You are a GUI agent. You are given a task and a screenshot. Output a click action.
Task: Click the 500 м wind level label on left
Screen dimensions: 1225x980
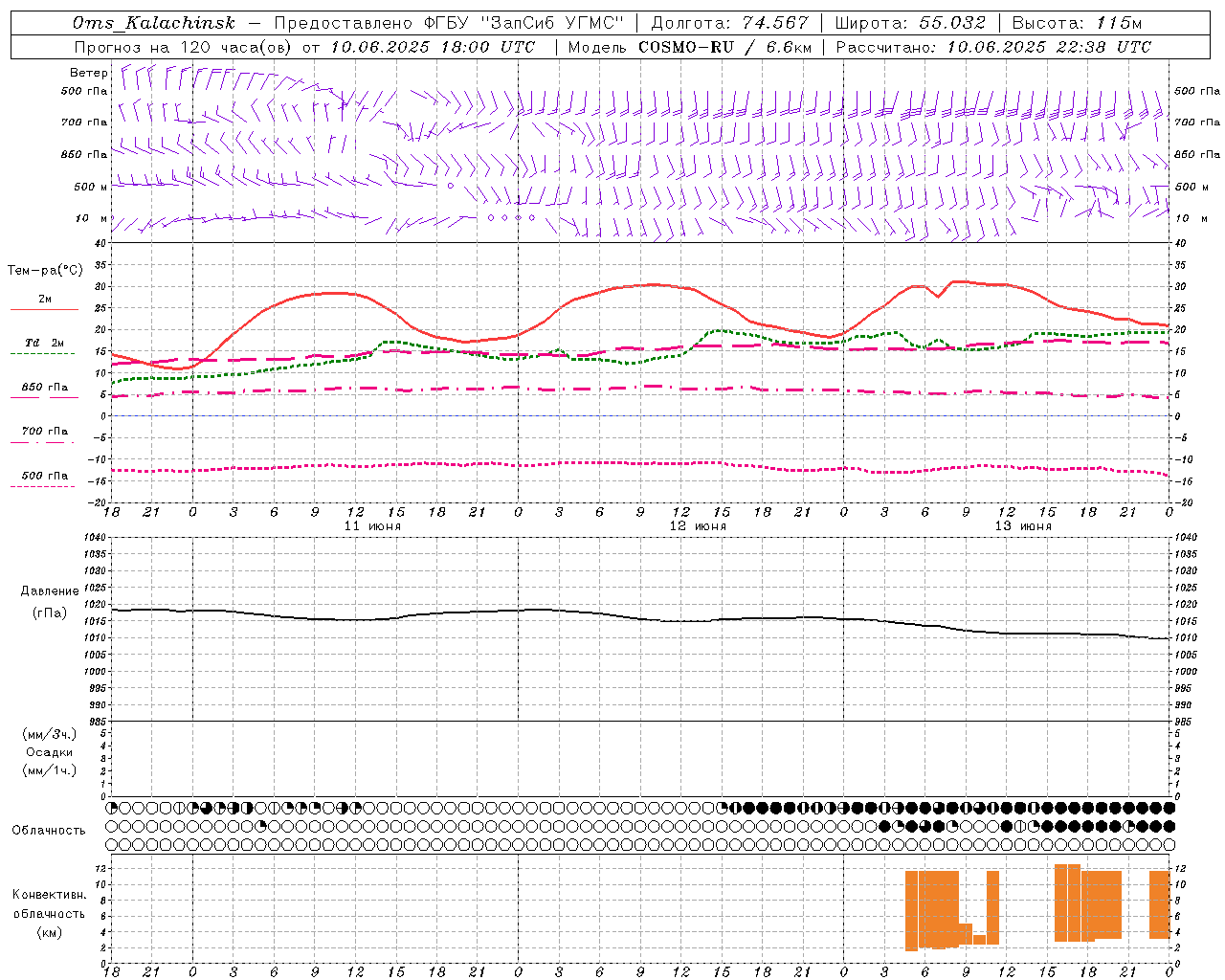pyautogui.click(x=91, y=187)
